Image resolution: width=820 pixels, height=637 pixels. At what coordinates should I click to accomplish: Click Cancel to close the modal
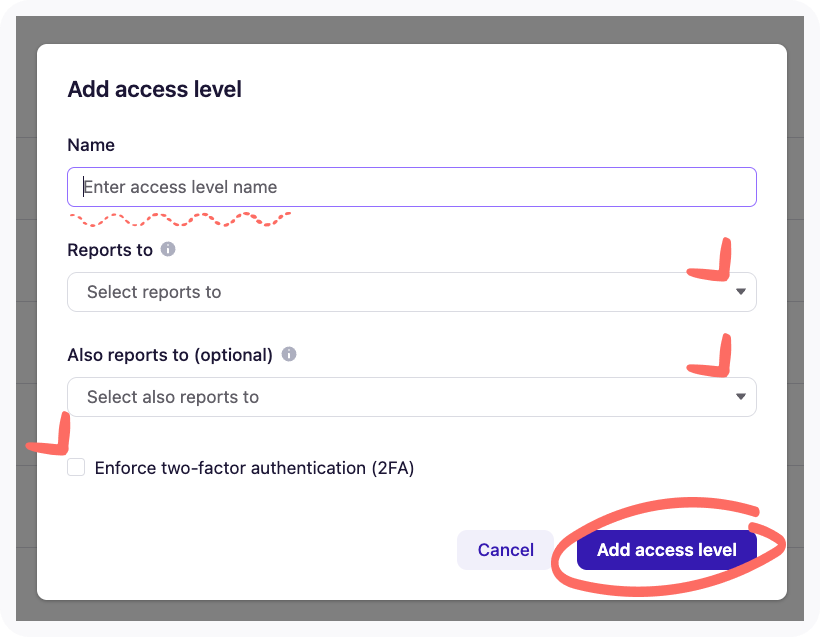click(505, 549)
